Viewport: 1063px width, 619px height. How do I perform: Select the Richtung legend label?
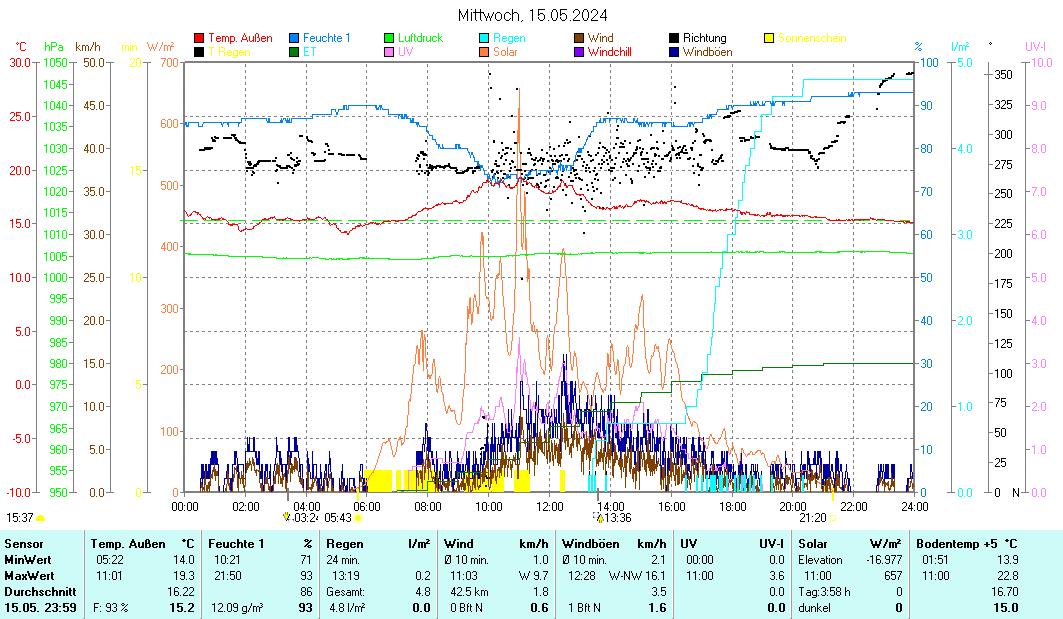[704, 38]
